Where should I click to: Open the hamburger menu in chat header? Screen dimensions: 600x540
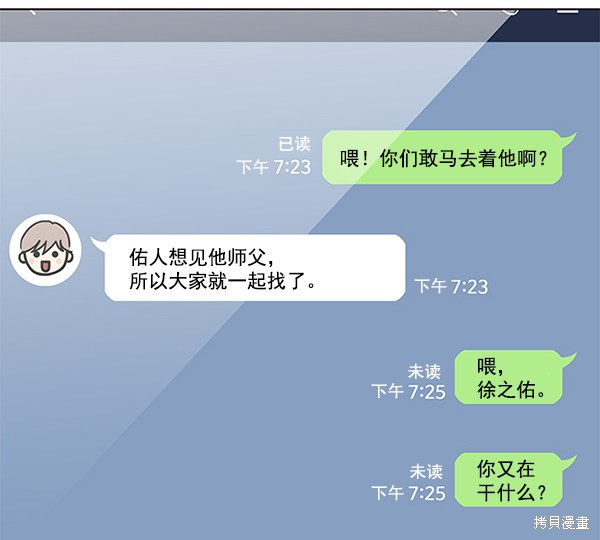click(x=567, y=11)
